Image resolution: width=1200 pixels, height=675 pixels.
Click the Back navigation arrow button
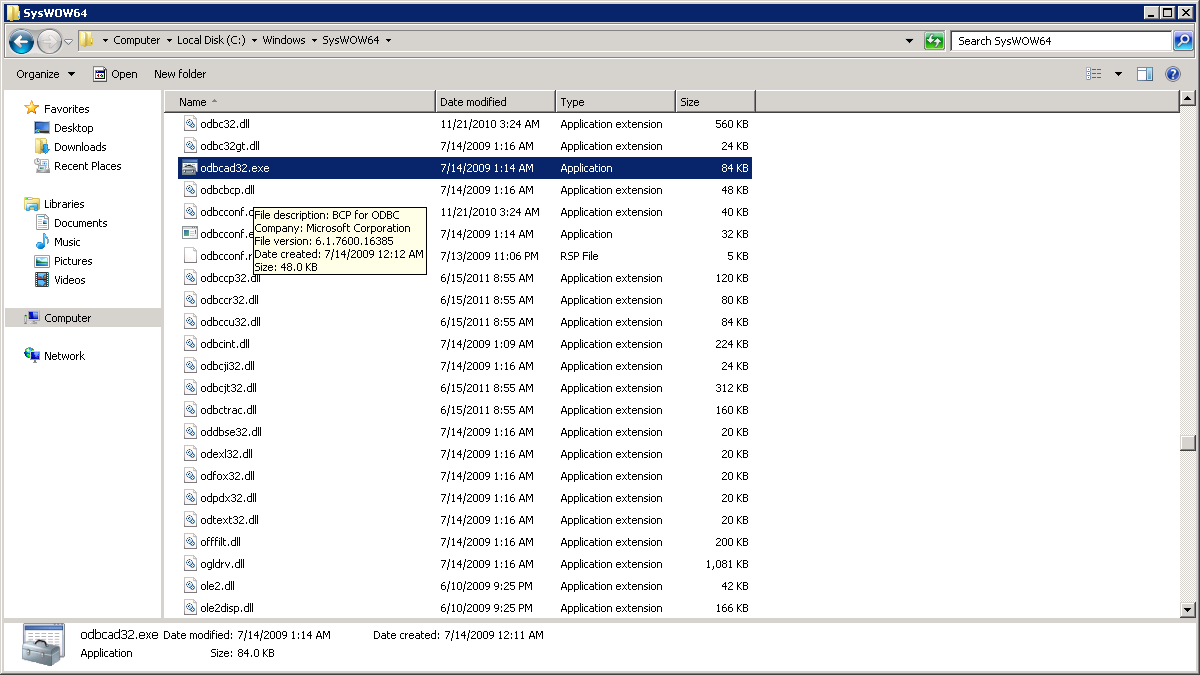click(x=22, y=41)
